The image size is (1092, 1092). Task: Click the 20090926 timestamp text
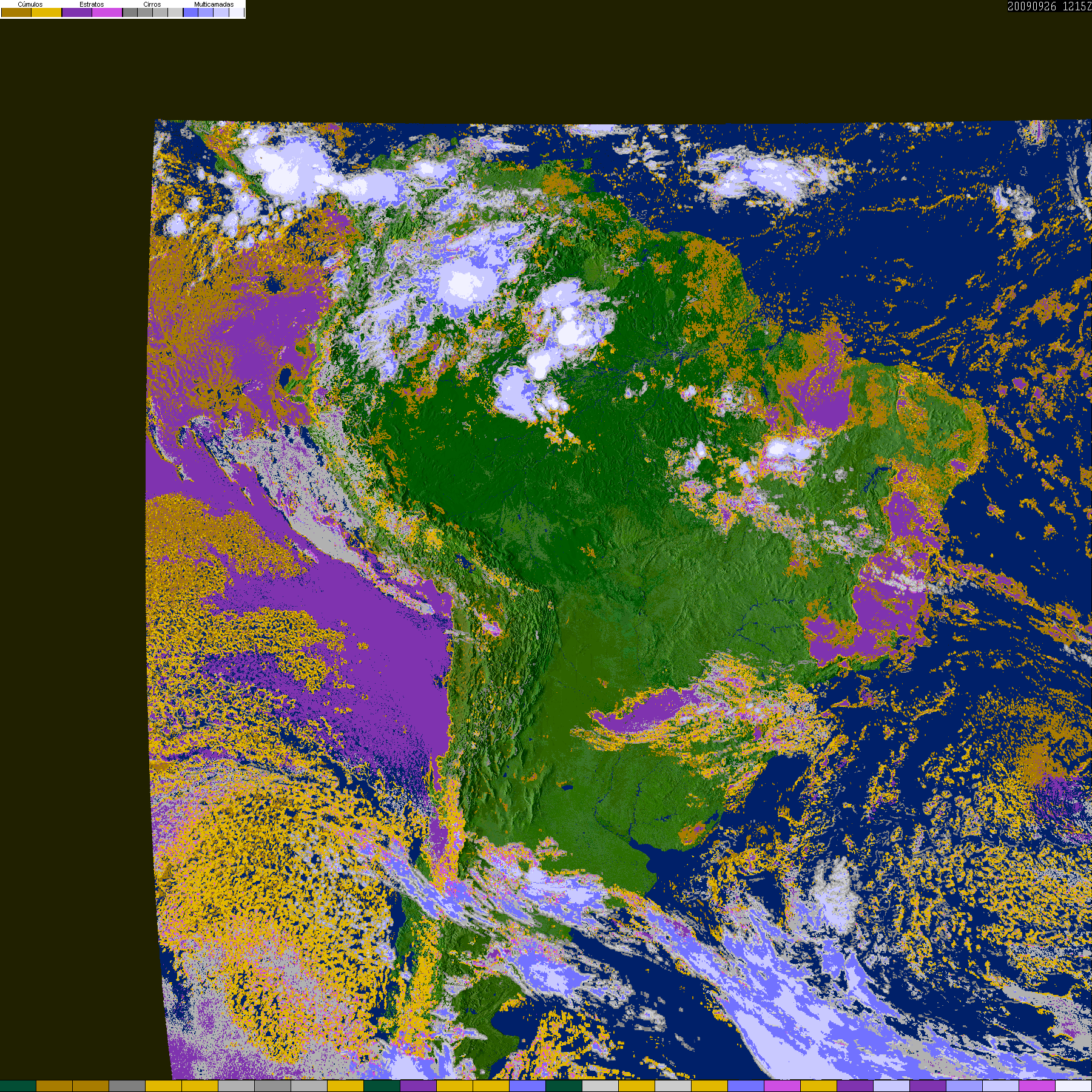[1032, 6]
